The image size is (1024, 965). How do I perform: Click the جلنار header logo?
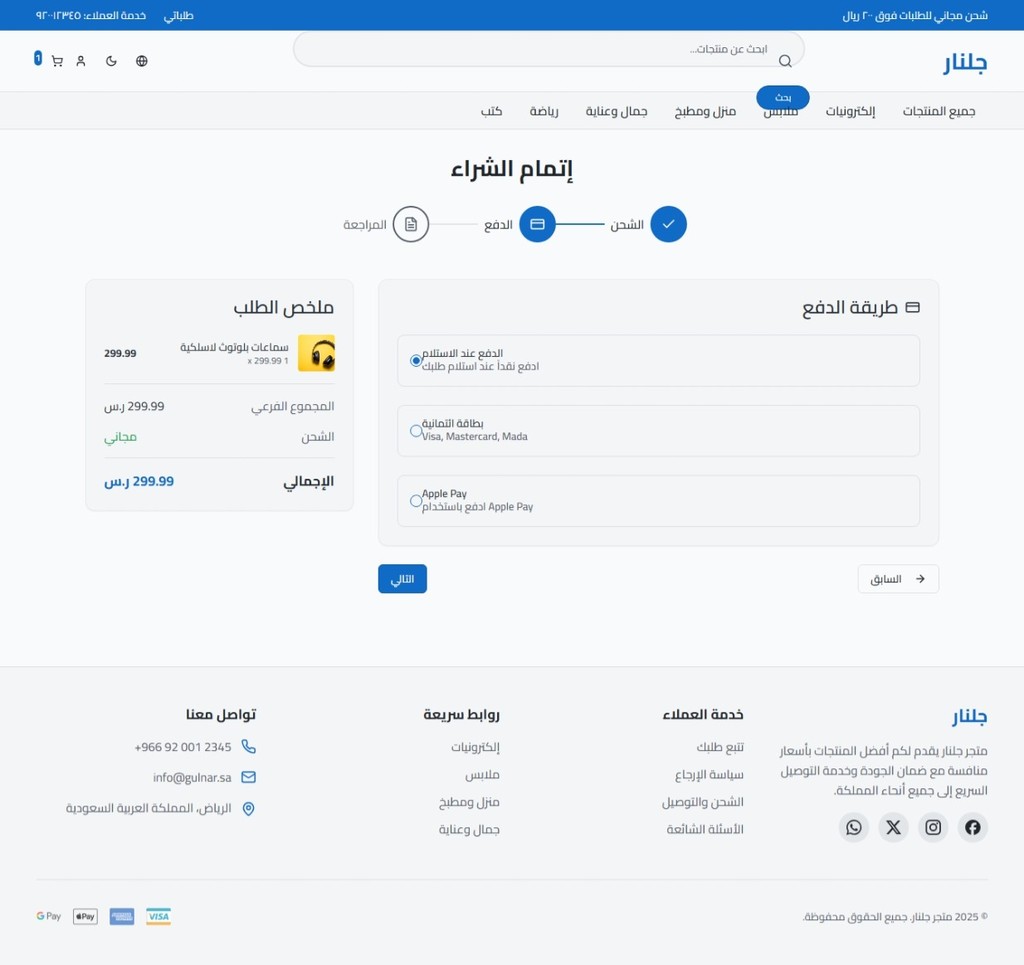(965, 62)
